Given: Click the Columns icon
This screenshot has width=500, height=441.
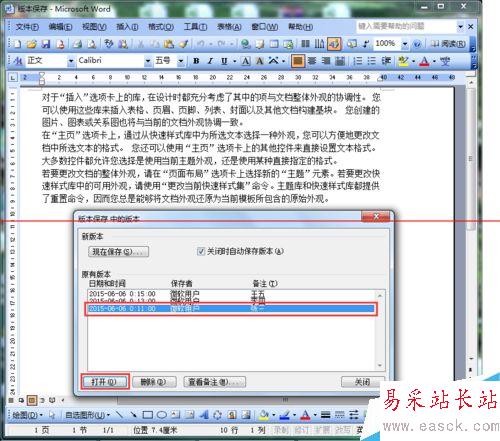Looking at the screenshot, I should coord(305,44).
